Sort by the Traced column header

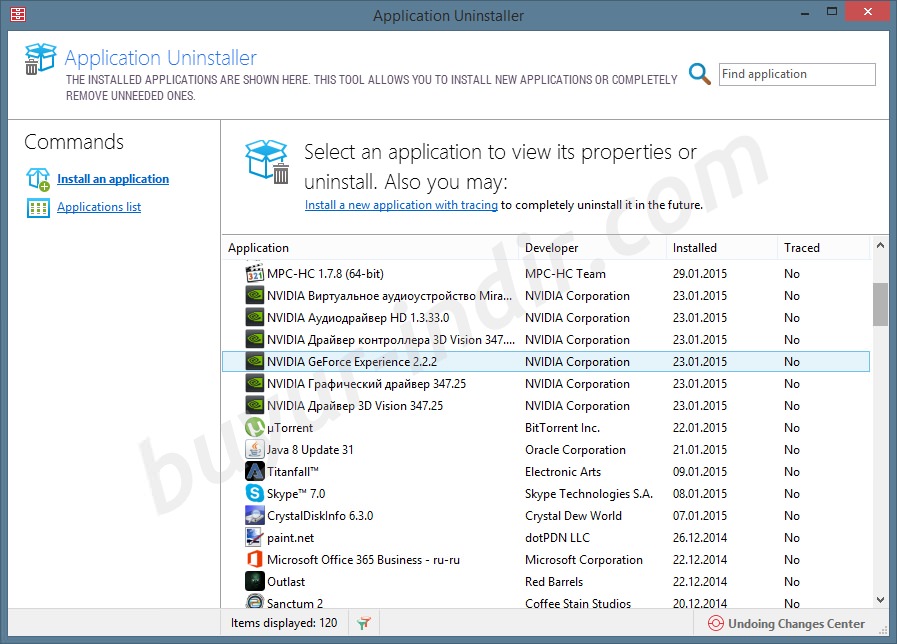(x=824, y=248)
